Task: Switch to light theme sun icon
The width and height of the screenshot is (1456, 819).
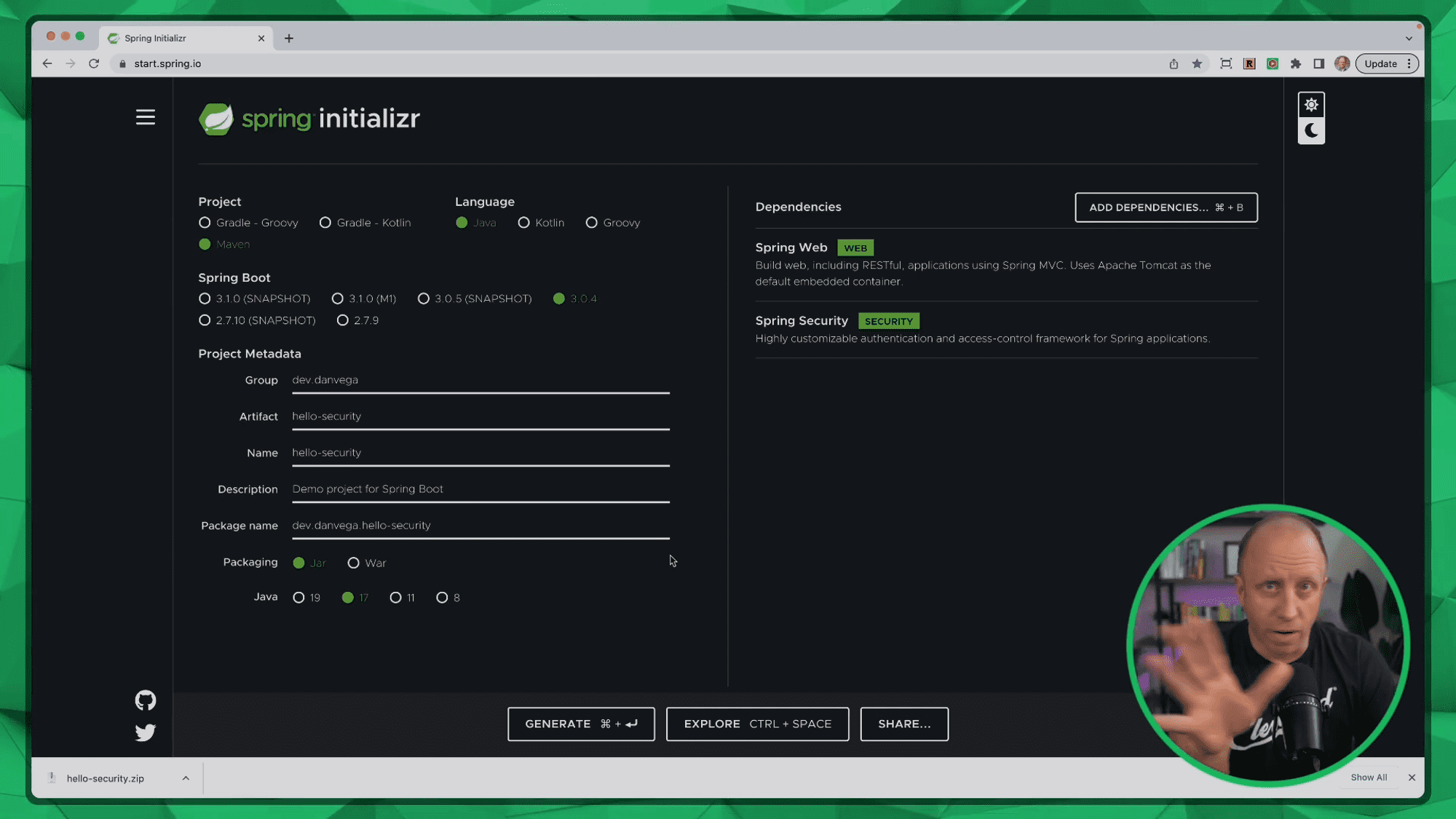Action: 1311,105
